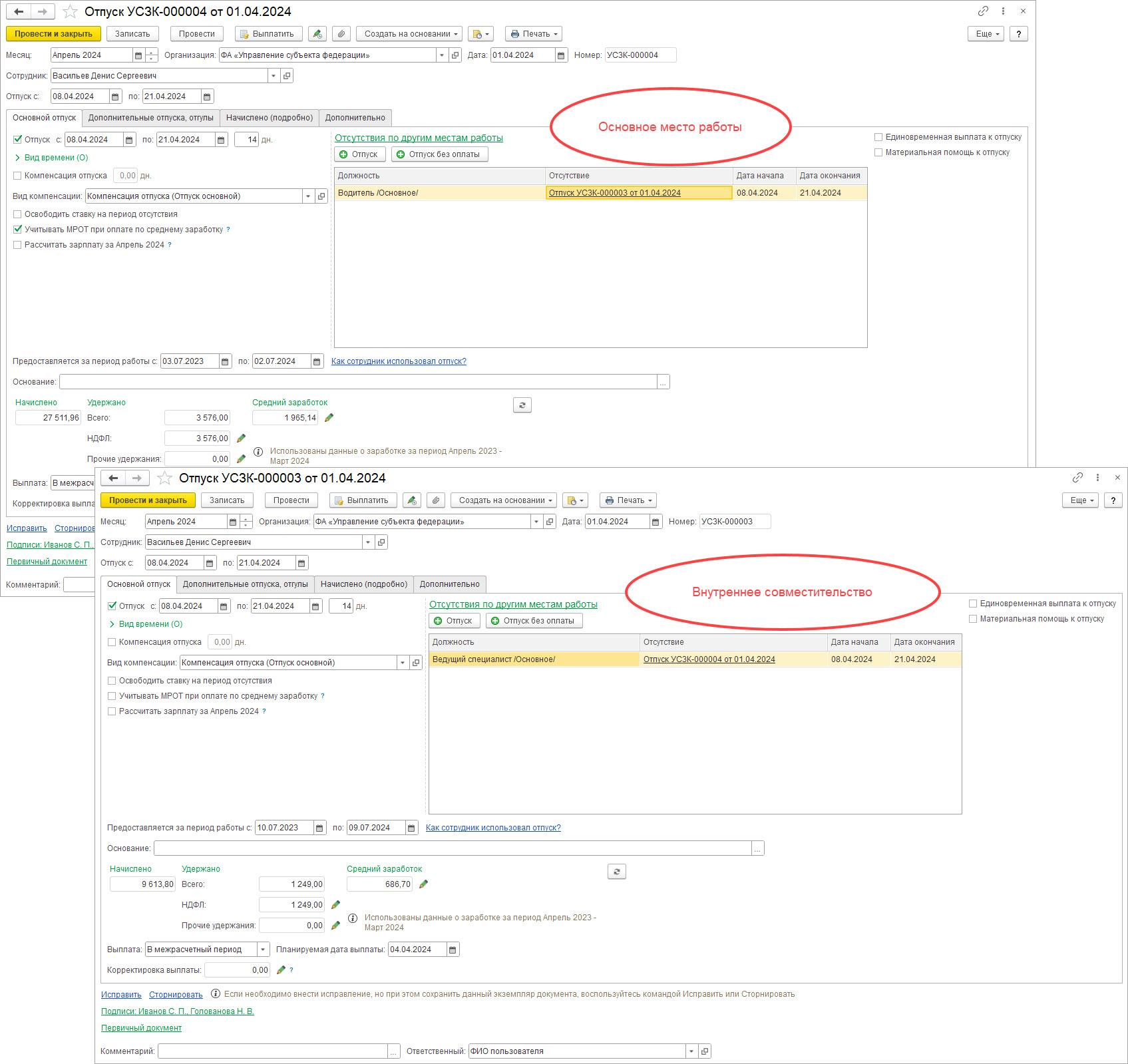Uncheck Отпуск checkbox in top window
Screen dimensions: 1128x1064
(18, 140)
